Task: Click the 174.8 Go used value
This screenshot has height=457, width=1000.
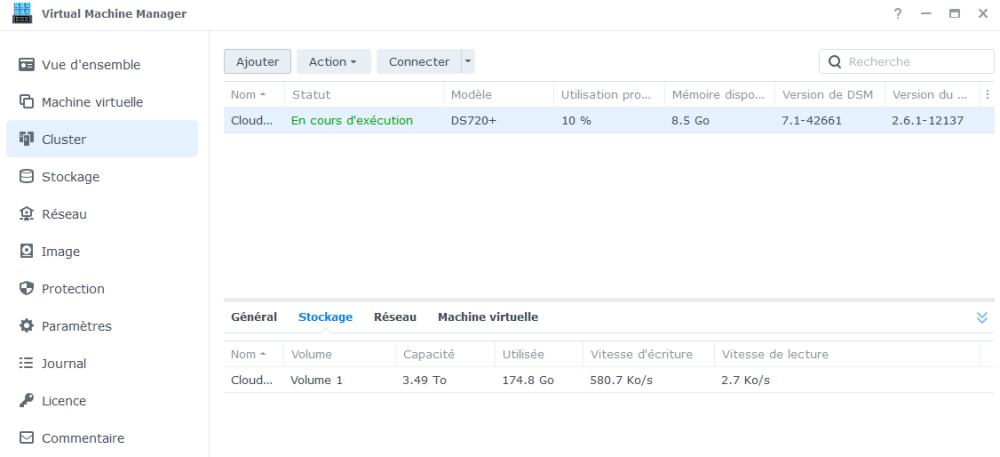Action: pos(528,380)
